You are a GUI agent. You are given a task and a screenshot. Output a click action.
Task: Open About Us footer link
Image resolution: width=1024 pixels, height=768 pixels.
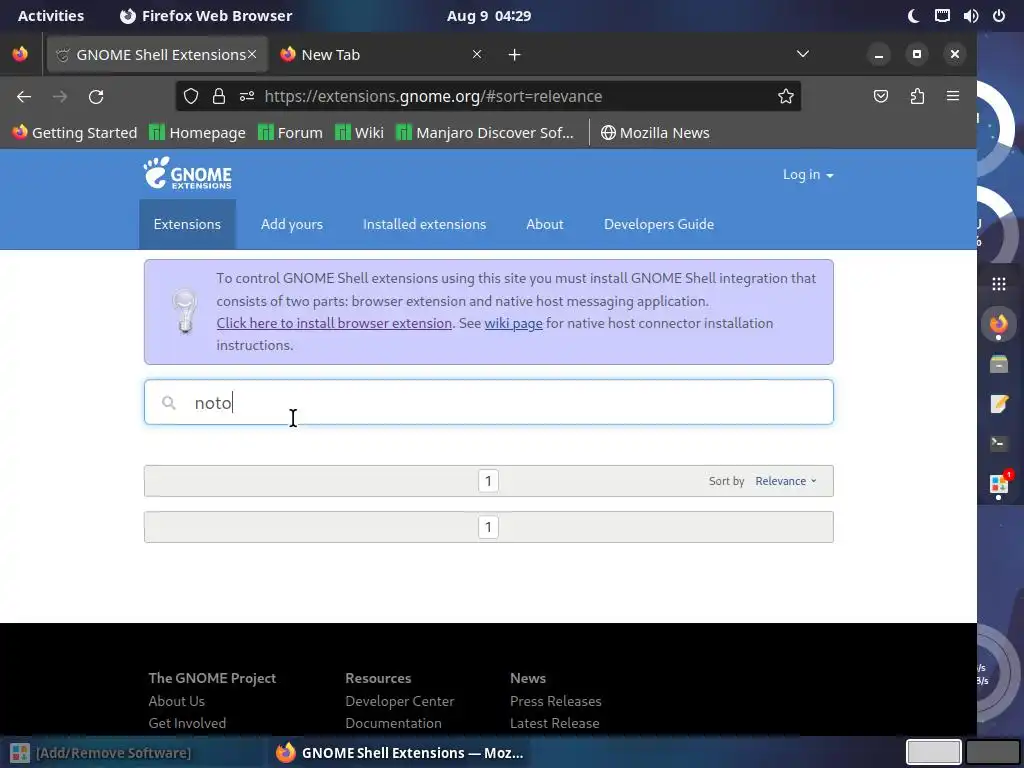[176, 701]
